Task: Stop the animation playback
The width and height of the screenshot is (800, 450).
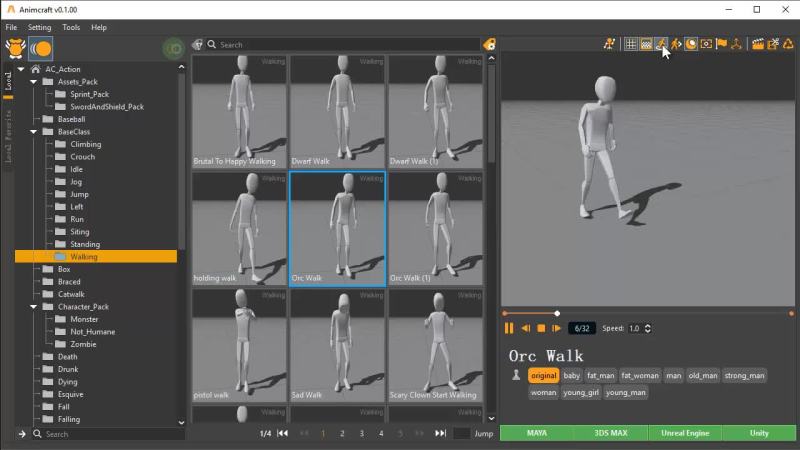Action: coord(541,328)
